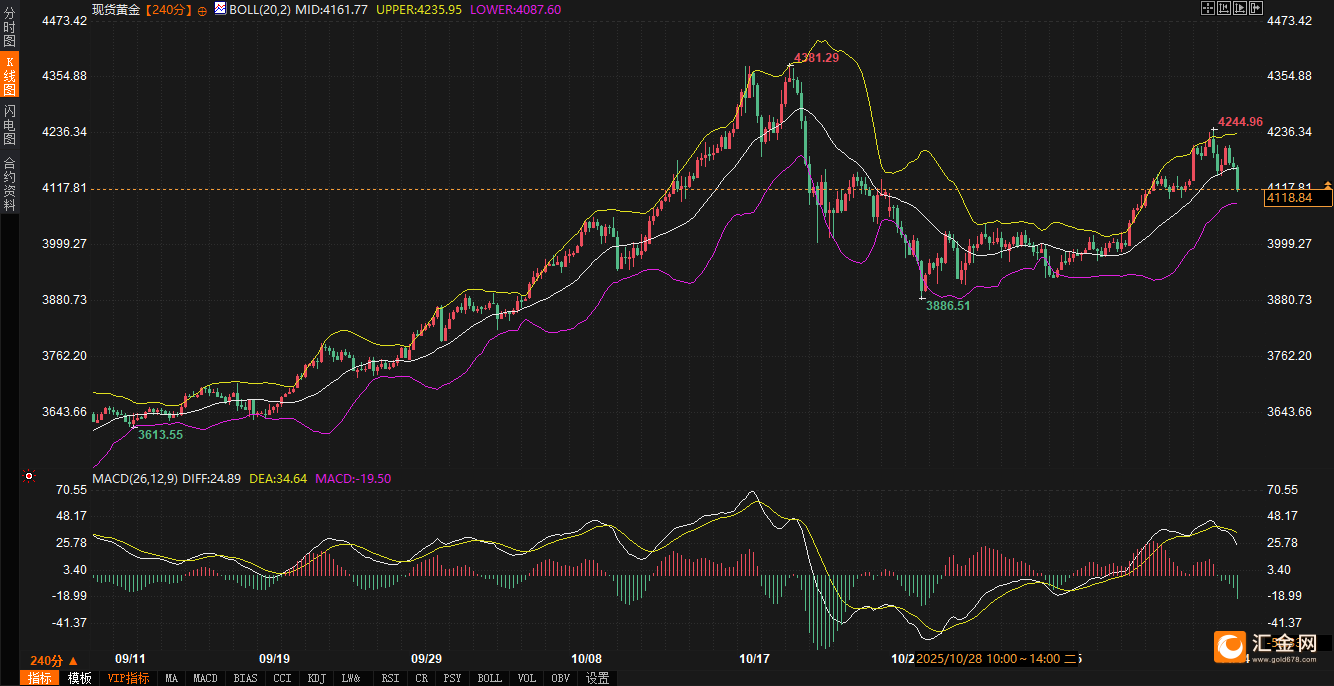Enable the KDJ indicator

[316, 678]
